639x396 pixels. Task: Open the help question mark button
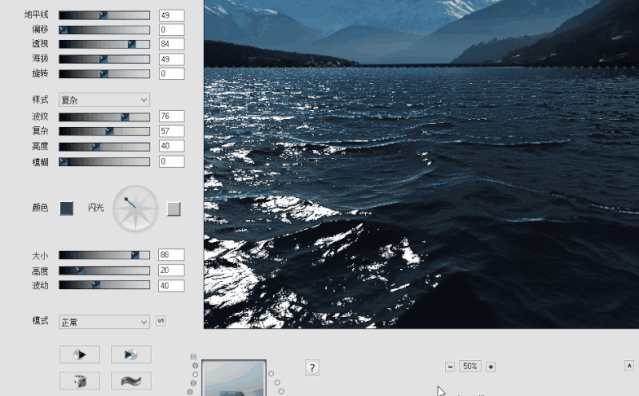coord(312,368)
